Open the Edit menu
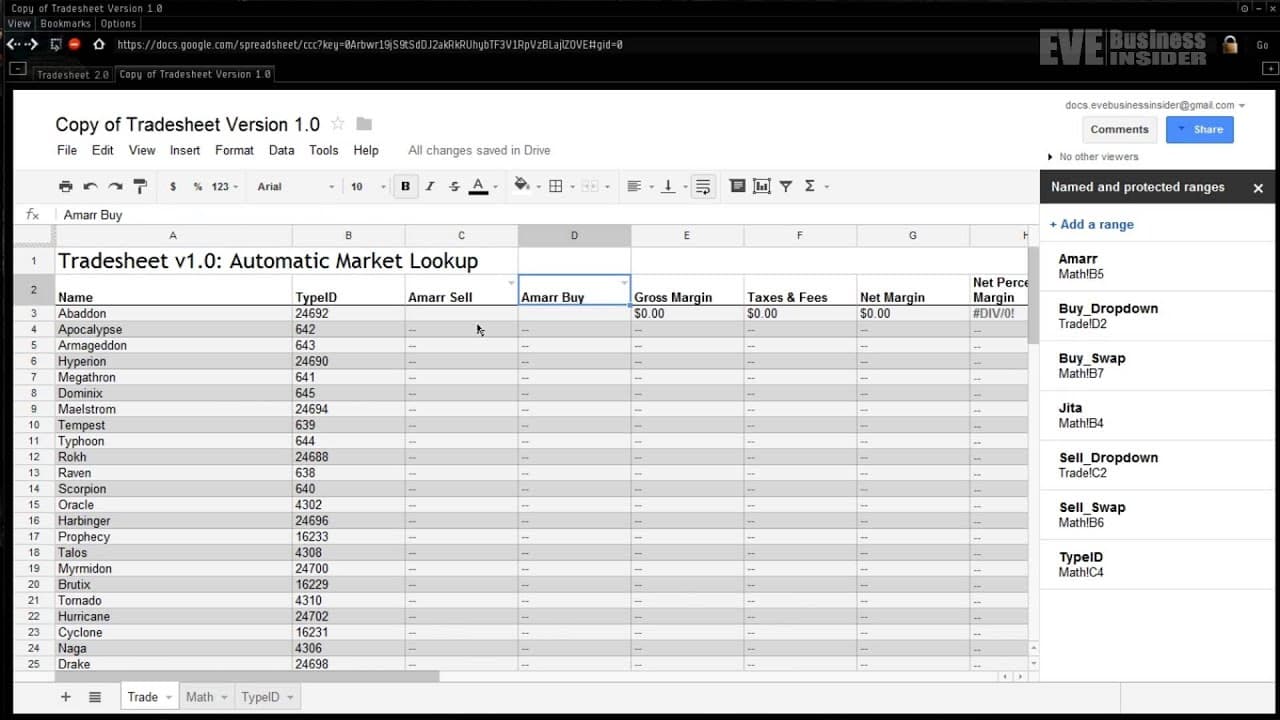This screenshot has width=1280, height=720. click(x=103, y=150)
